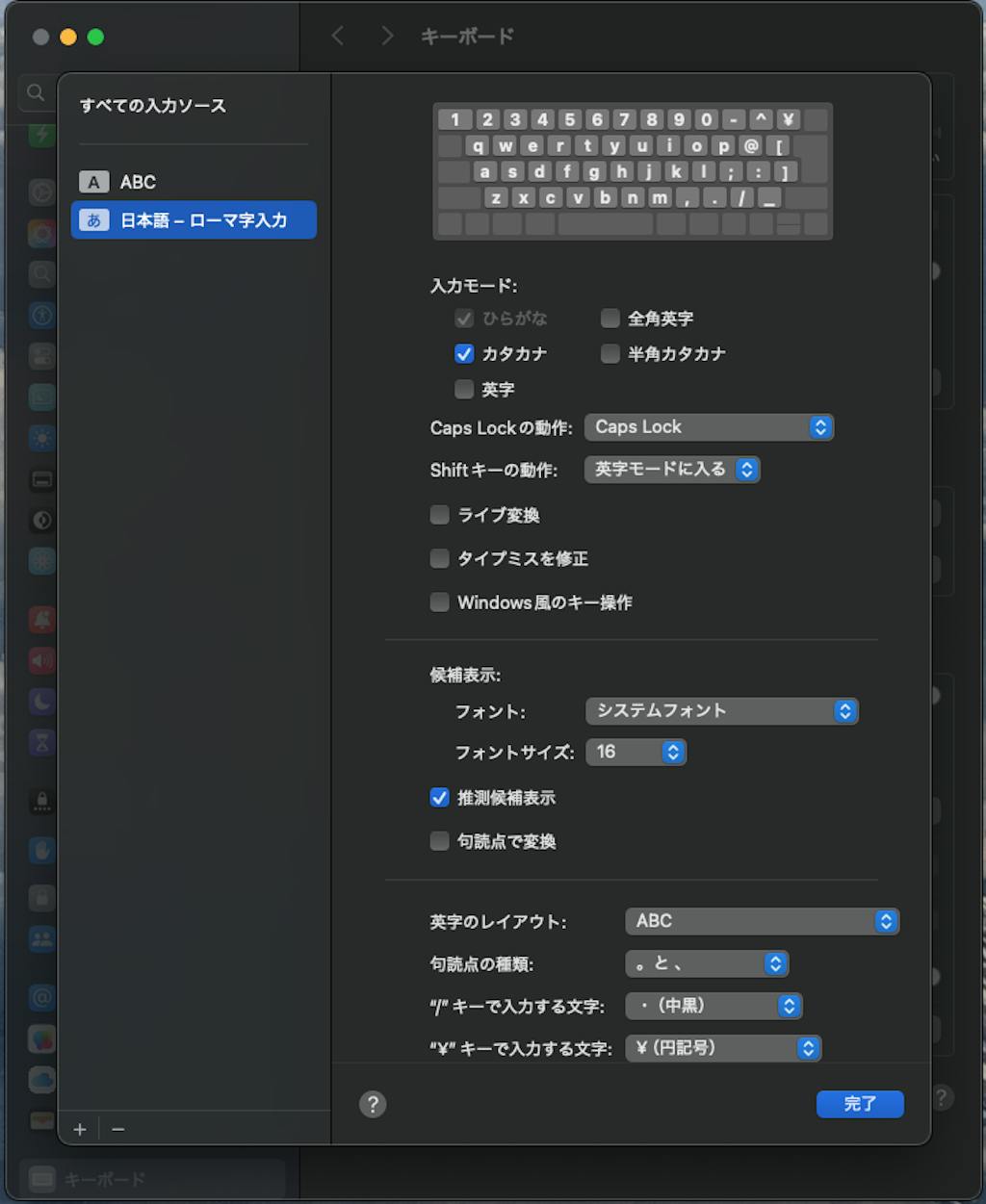The height and width of the screenshot is (1204, 986).
Task: Click the back arrow in the title bar
Action: (x=337, y=37)
